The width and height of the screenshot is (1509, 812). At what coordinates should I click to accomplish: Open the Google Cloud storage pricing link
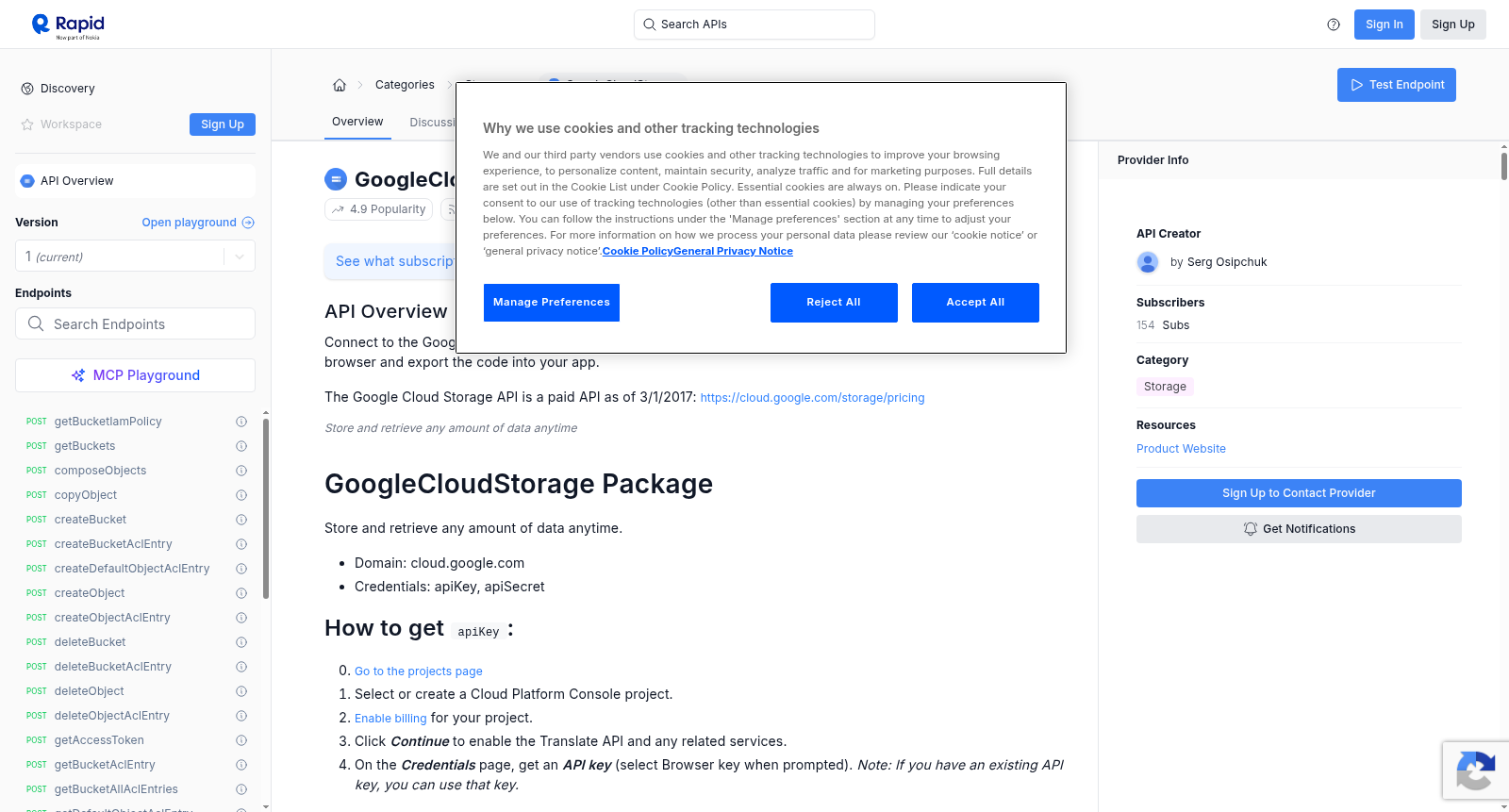[812, 398]
